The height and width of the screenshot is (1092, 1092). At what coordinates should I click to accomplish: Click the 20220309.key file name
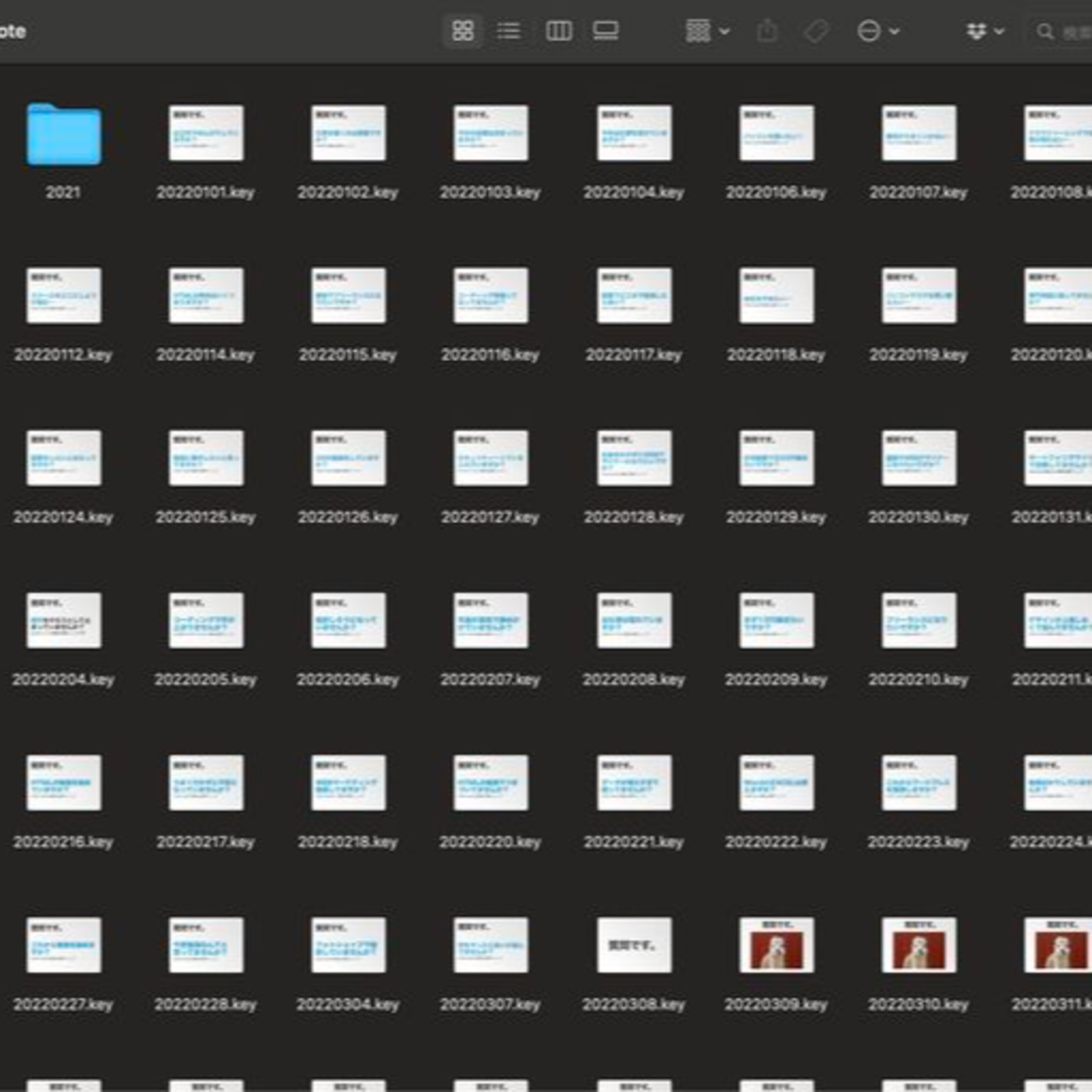tap(776, 1004)
